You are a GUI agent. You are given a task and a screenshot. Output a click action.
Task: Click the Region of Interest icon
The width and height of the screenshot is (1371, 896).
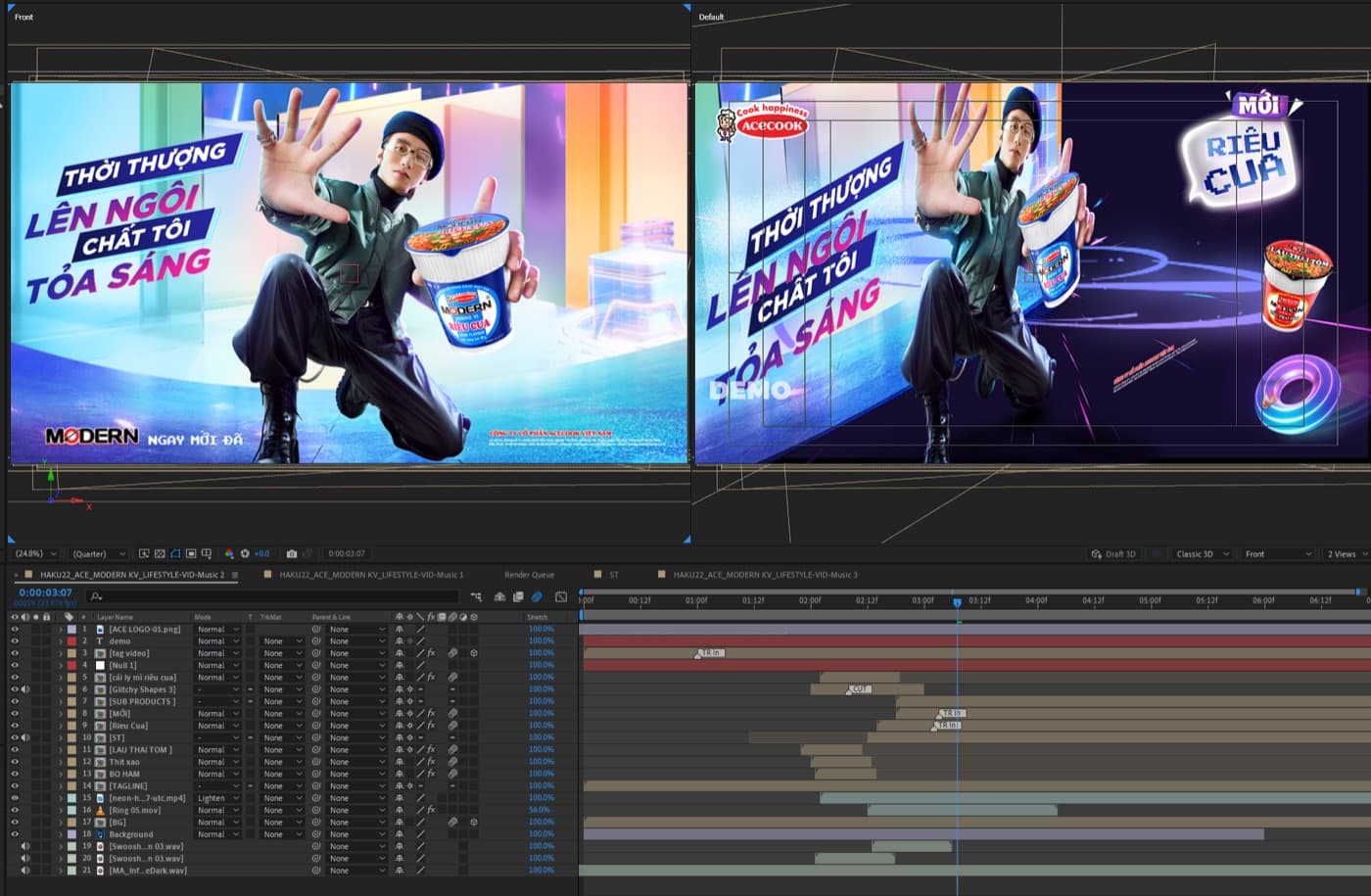(x=191, y=553)
